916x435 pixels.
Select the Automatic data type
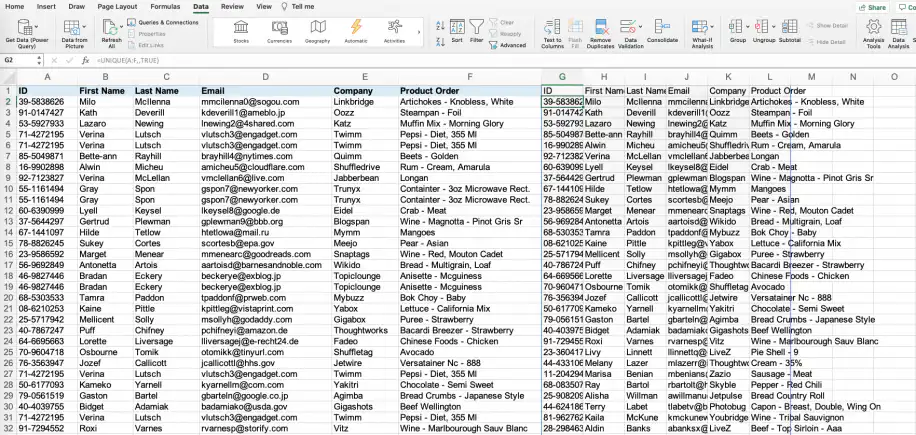(x=356, y=32)
